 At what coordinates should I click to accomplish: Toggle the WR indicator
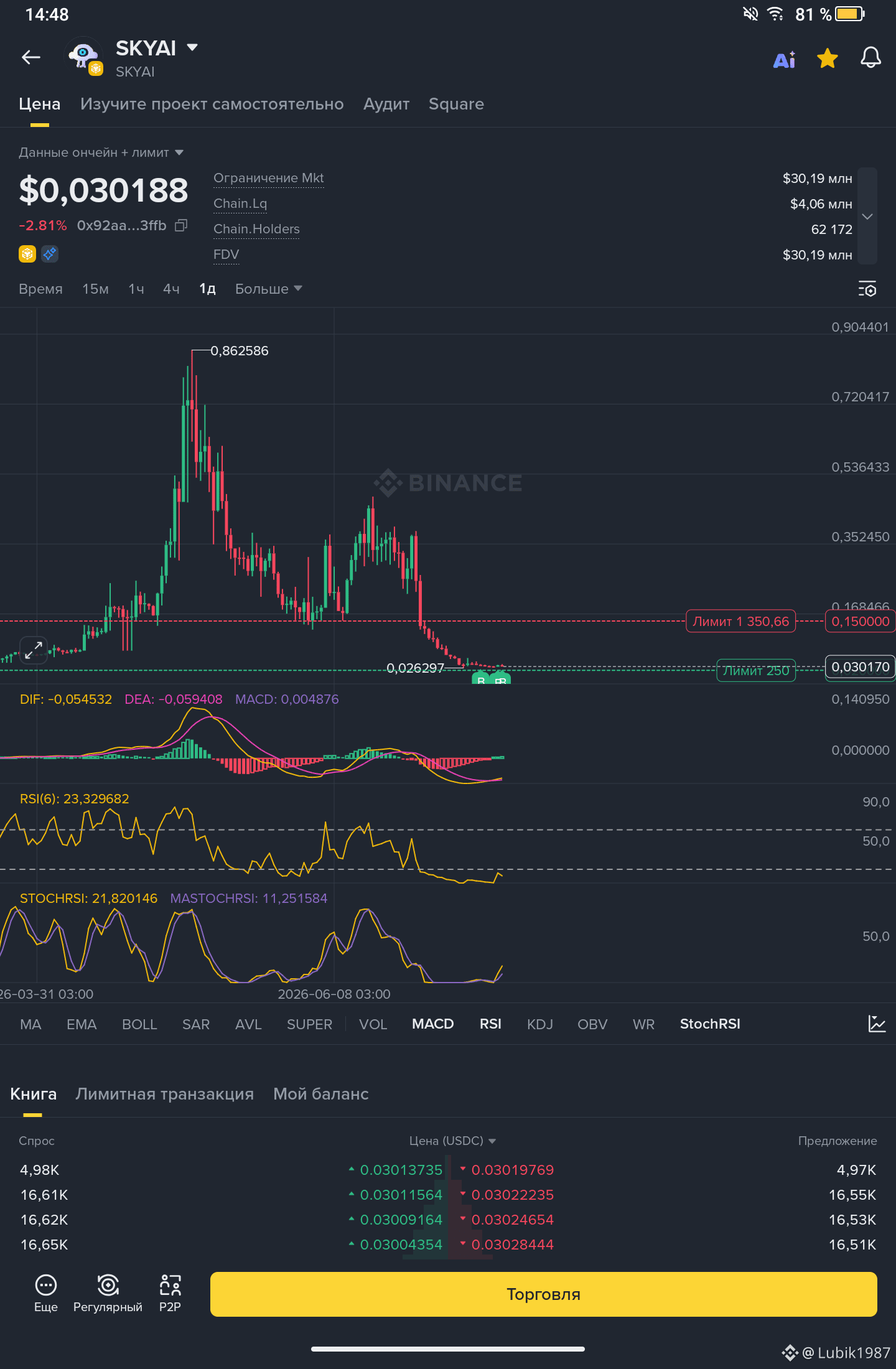643,1024
